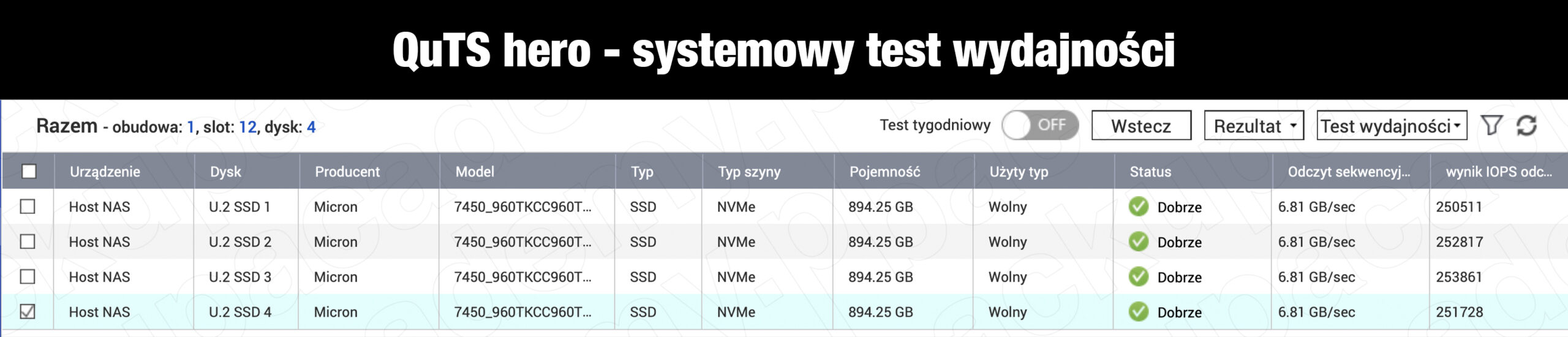Click green status icon for U.2 SSD 2
1568x337 pixels.
[x=1138, y=241]
